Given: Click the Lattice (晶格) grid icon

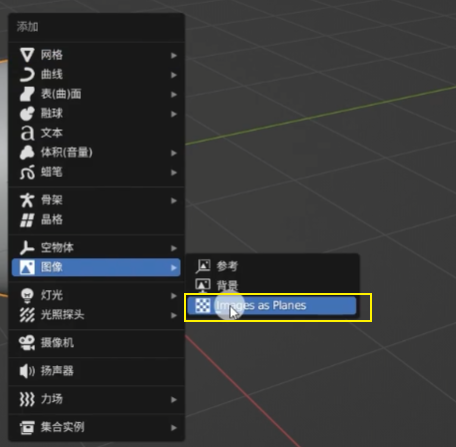Looking at the screenshot, I should coord(27,220).
